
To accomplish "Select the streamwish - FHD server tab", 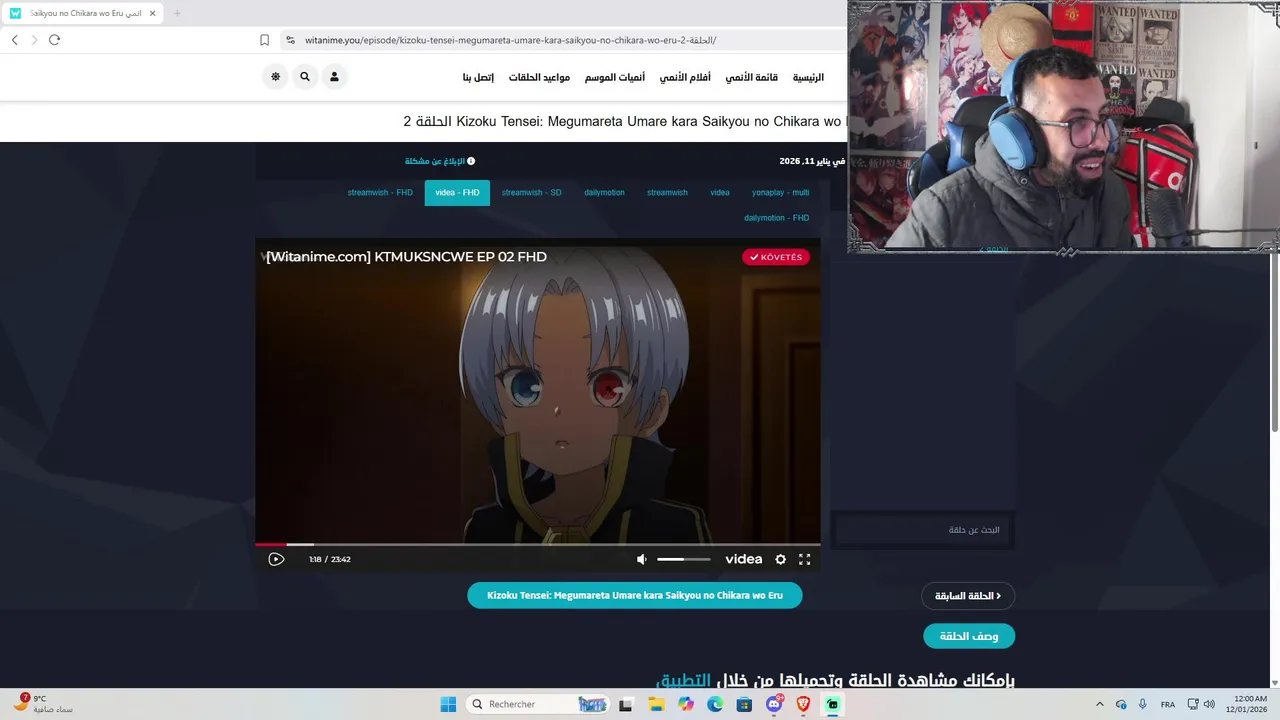I will pyautogui.click(x=380, y=193).
